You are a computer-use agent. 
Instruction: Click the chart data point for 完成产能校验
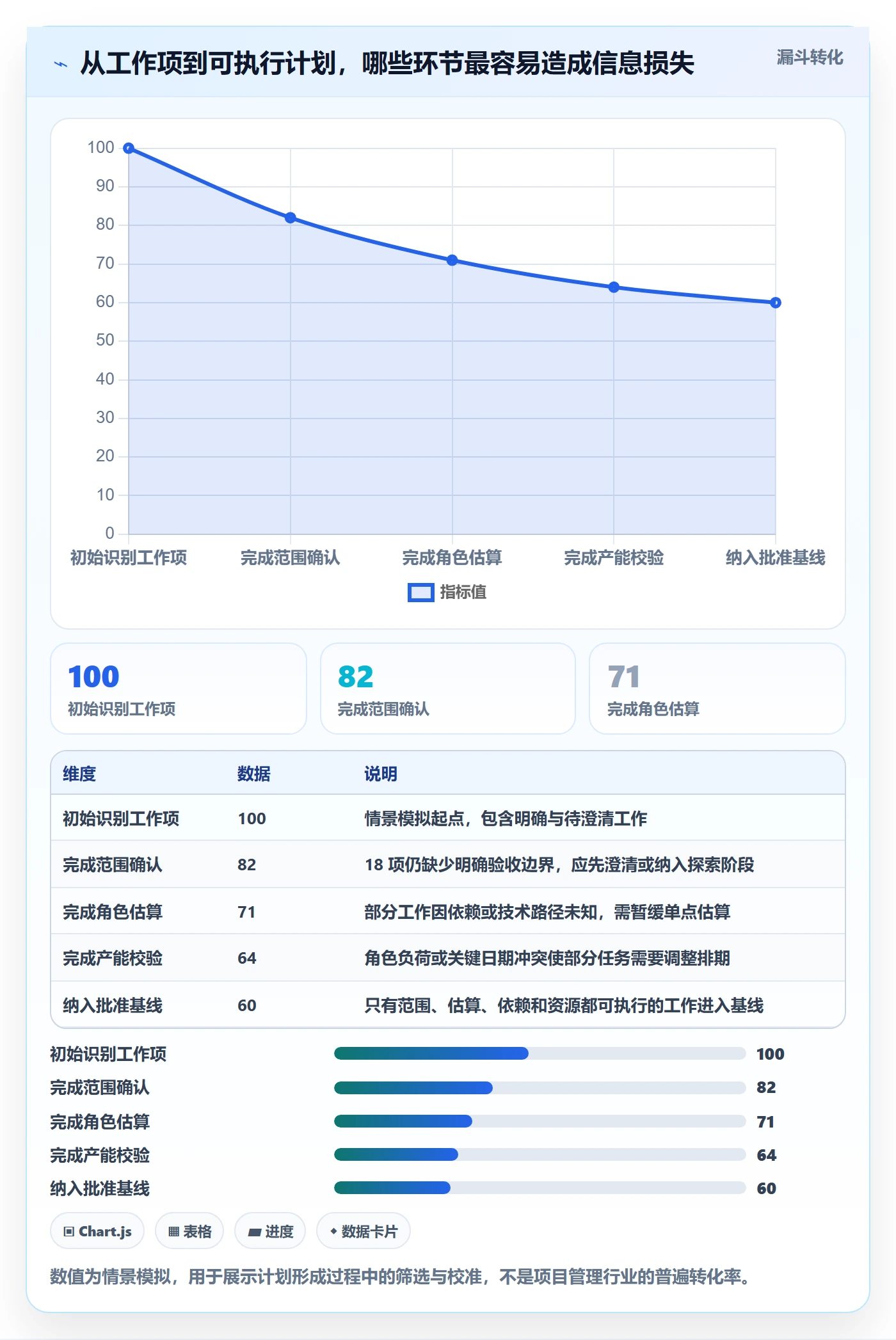[614, 287]
